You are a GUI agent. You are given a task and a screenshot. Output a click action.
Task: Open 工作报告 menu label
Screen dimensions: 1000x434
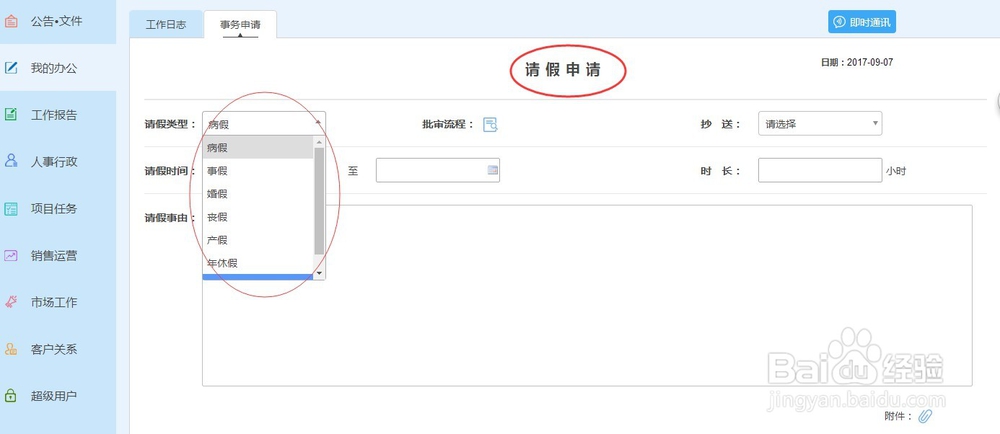point(54,115)
